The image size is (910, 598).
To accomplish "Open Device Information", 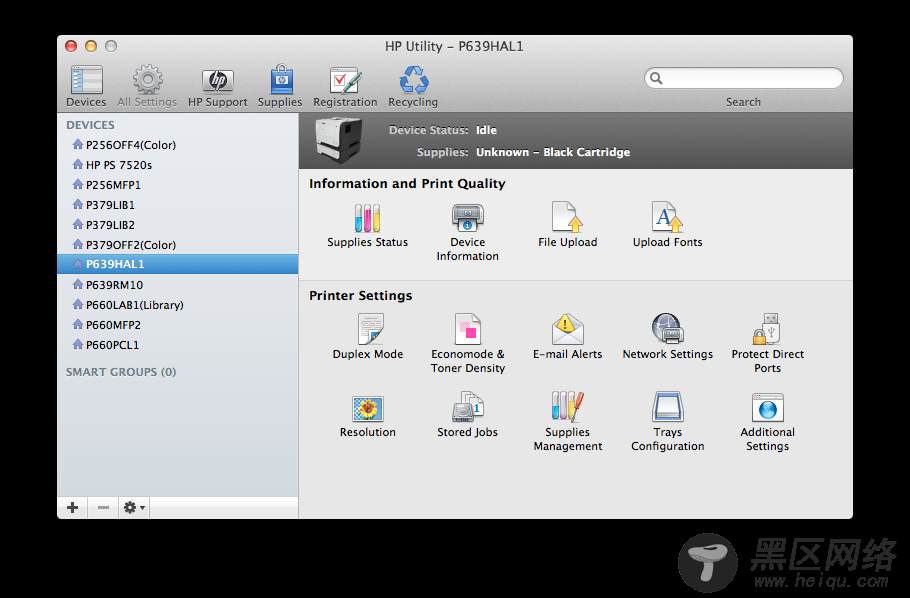I will tap(468, 232).
